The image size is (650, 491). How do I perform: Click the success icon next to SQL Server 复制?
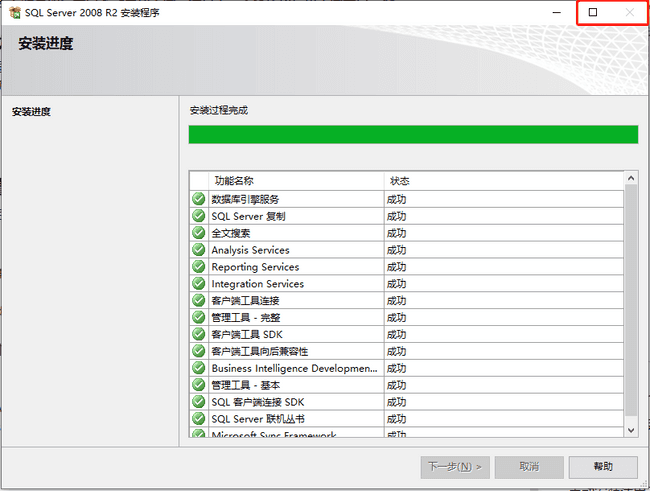(x=199, y=216)
